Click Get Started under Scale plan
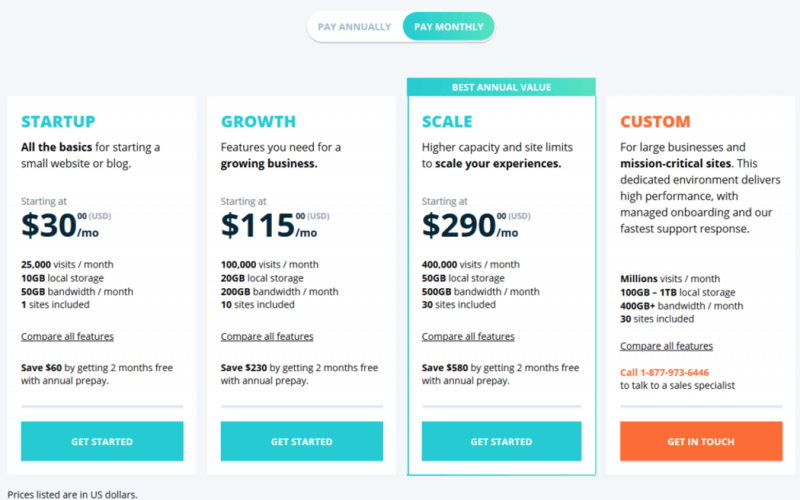 [501, 441]
